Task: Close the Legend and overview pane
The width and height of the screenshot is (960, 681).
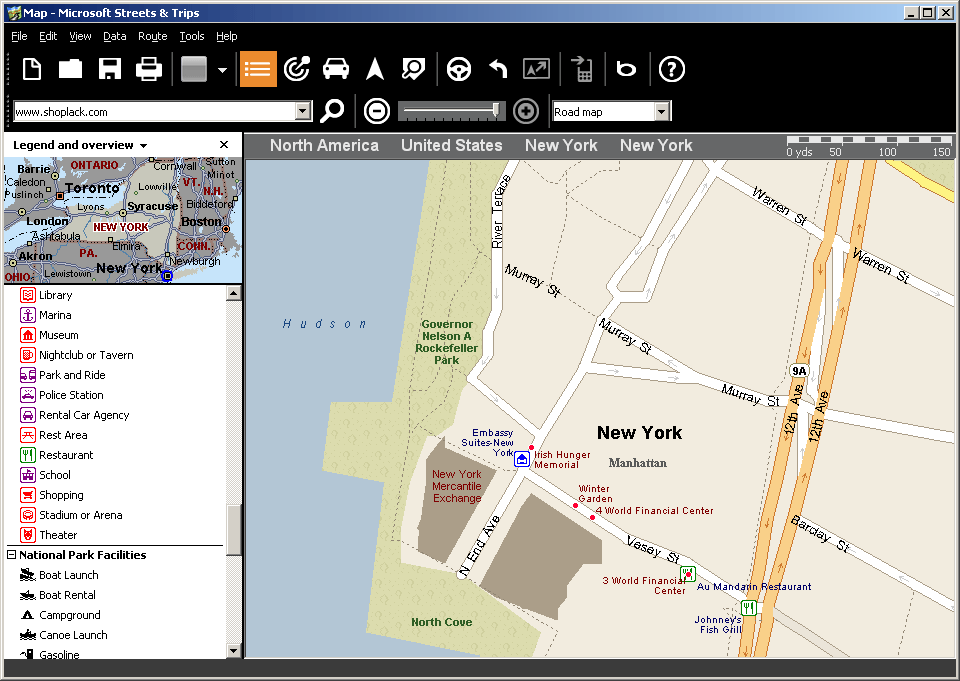Action: [x=224, y=145]
